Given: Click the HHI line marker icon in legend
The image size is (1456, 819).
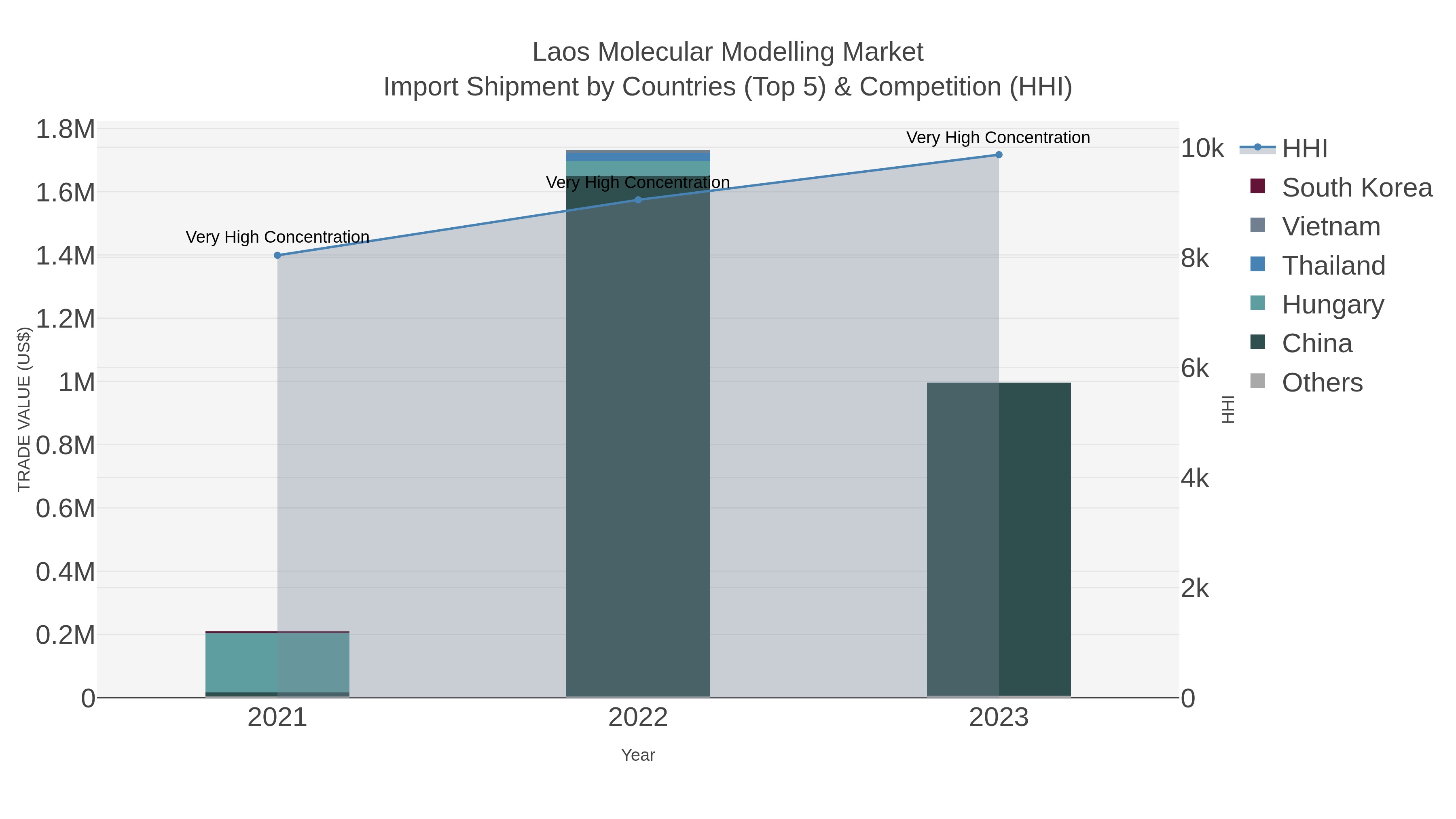Looking at the screenshot, I should [1257, 148].
